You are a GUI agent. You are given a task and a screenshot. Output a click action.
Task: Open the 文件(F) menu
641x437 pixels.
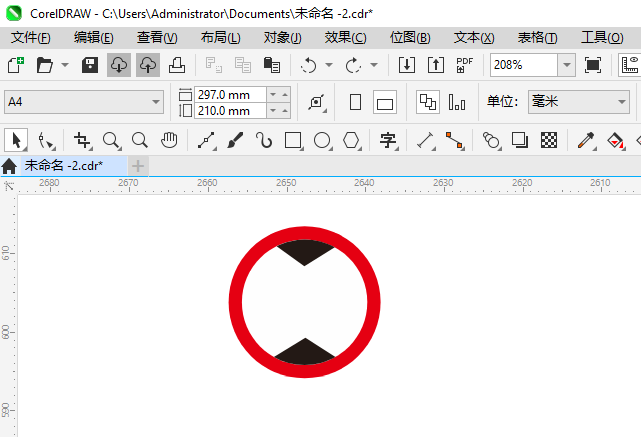coord(31,38)
